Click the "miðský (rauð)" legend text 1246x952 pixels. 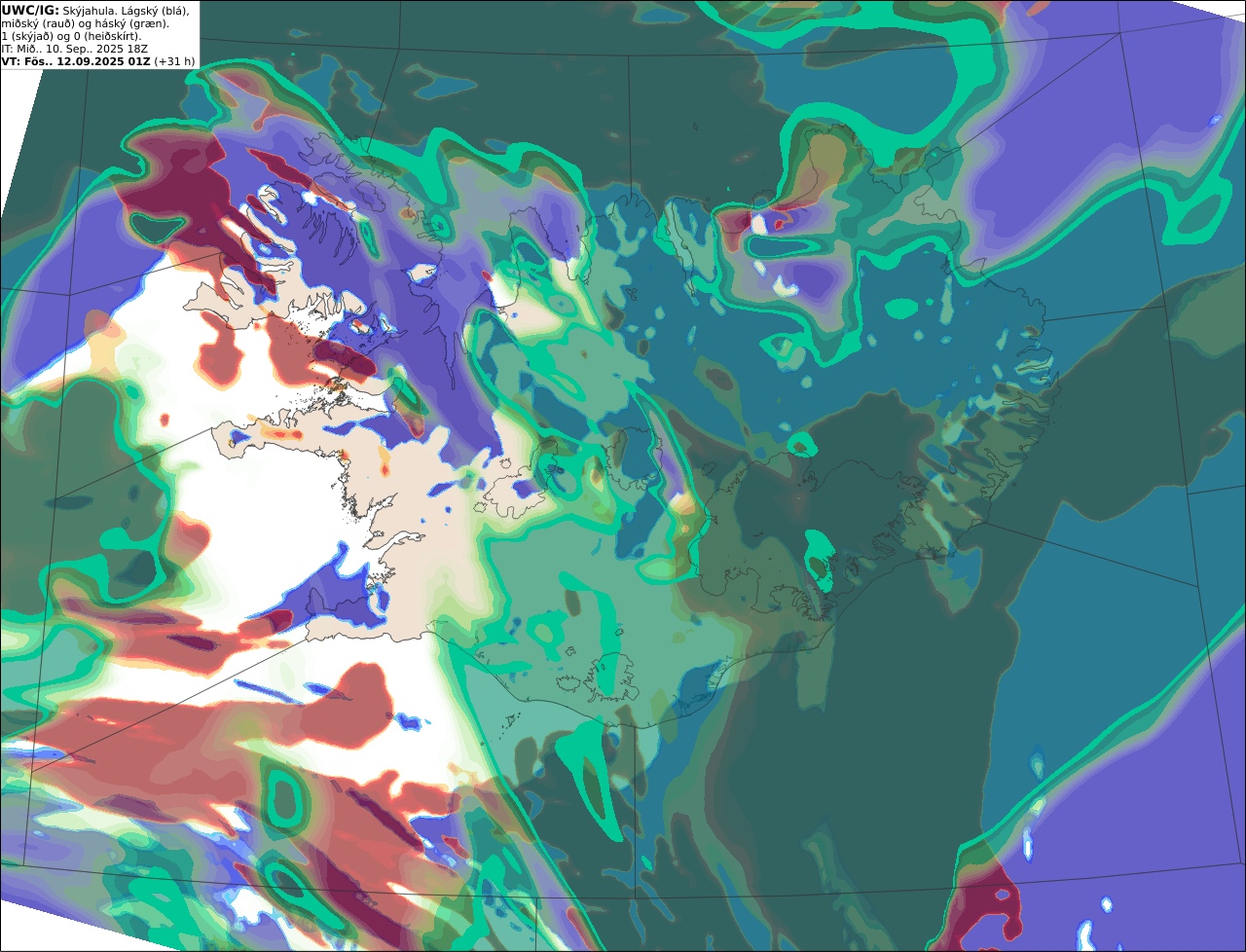(x=38, y=24)
